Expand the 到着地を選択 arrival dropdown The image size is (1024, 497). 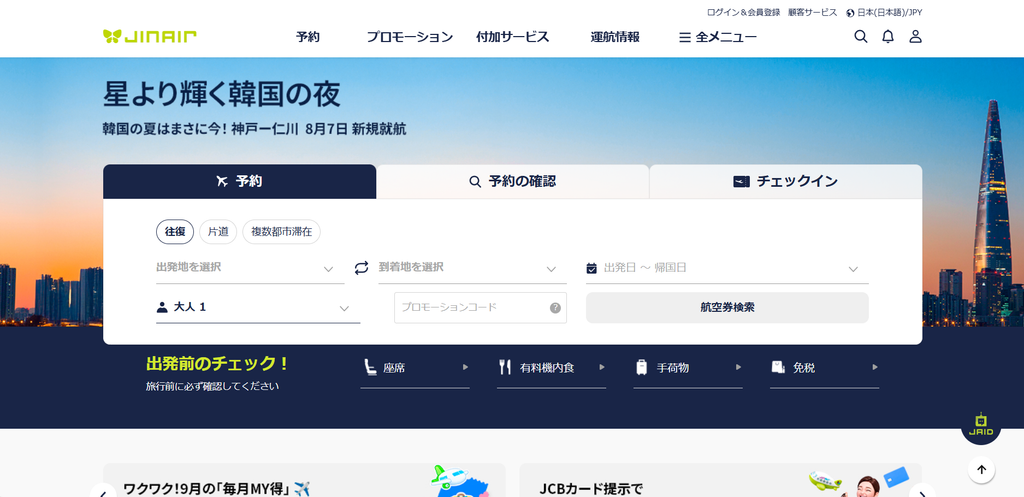(473, 268)
